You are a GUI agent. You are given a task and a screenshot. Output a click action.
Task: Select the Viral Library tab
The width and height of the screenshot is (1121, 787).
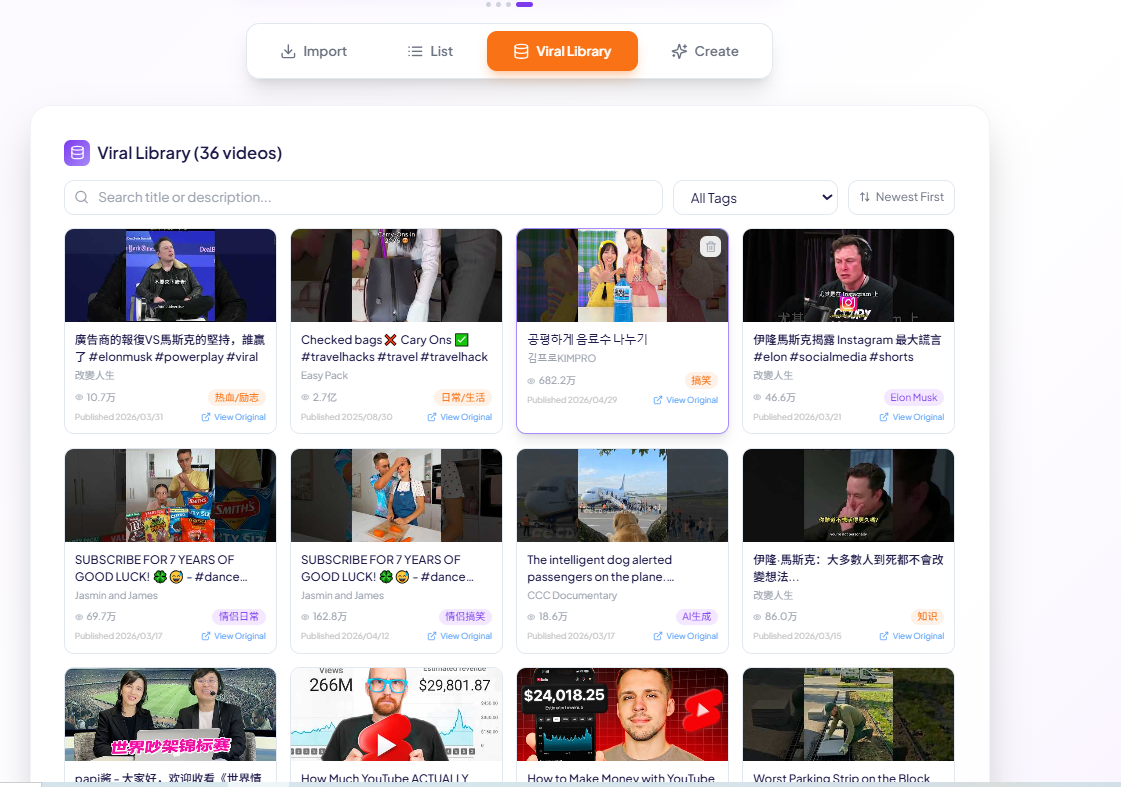coord(562,51)
